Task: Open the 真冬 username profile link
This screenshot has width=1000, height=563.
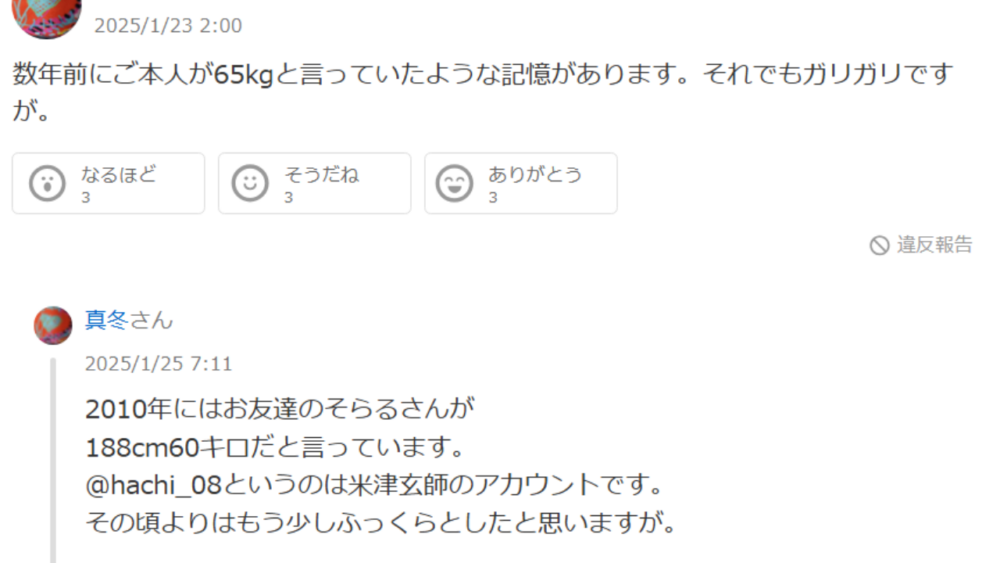Action: pos(107,319)
